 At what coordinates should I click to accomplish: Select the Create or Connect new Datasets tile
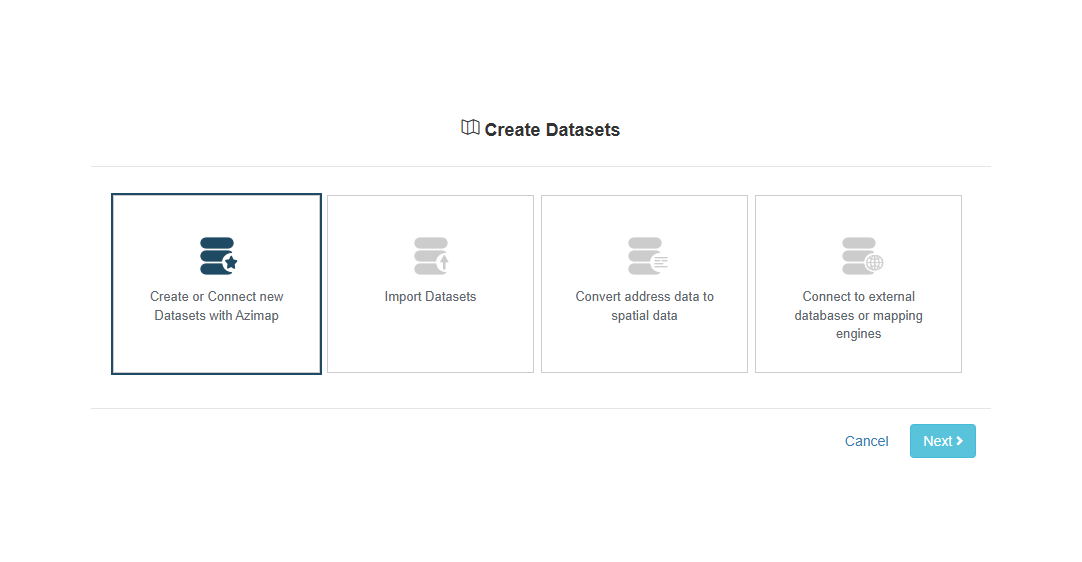pyautogui.click(x=217, y=284)
